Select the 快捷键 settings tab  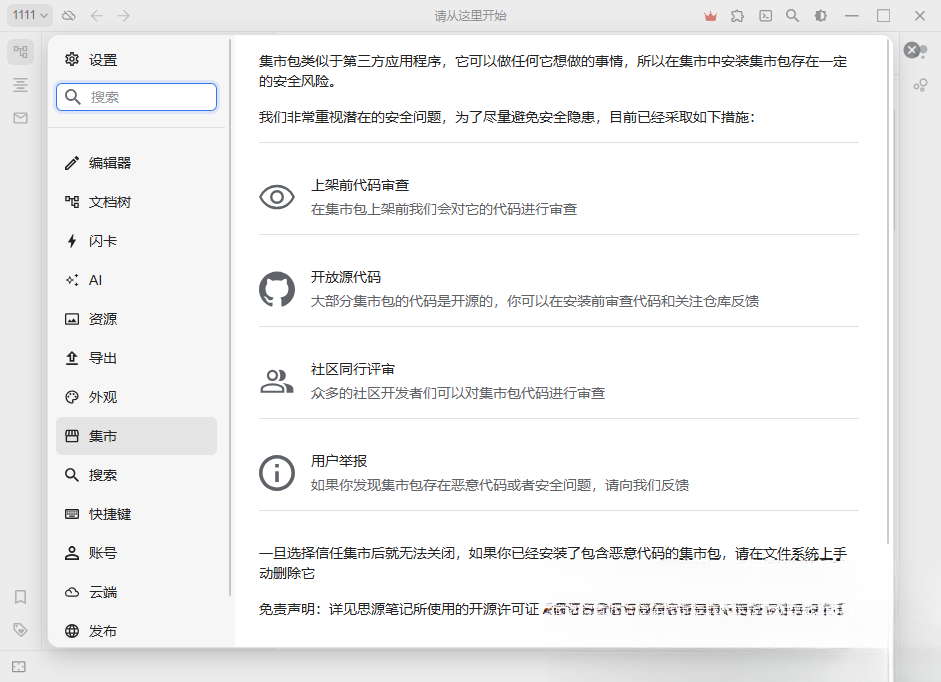136,514
